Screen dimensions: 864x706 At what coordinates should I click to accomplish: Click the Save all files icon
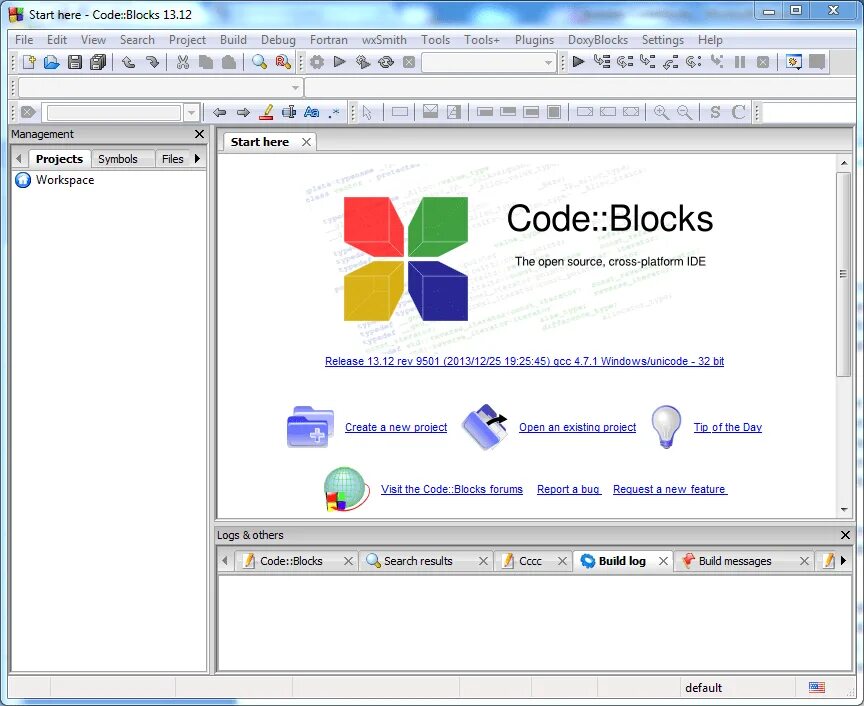(x=98, y=62)
